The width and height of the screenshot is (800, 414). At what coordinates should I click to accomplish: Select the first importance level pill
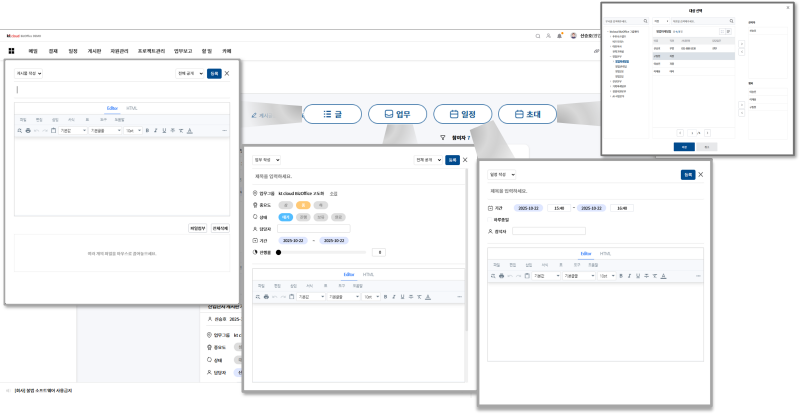click(286, 205)
